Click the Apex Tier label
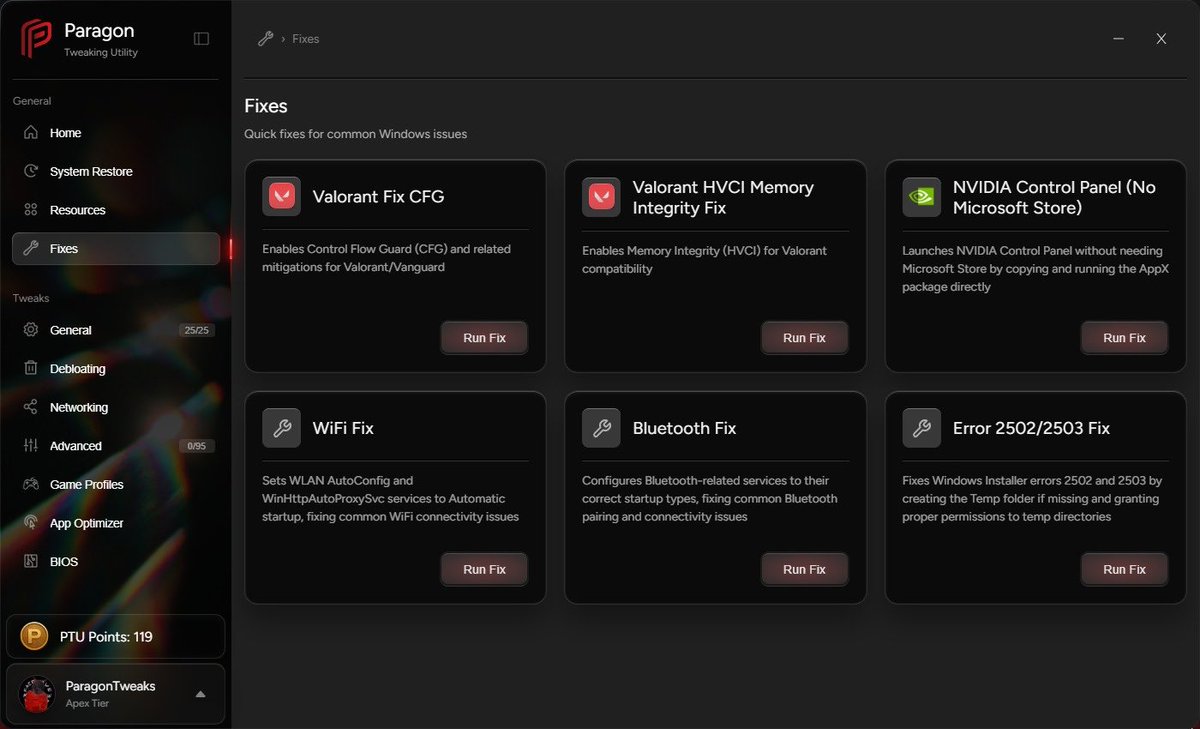 86,704
